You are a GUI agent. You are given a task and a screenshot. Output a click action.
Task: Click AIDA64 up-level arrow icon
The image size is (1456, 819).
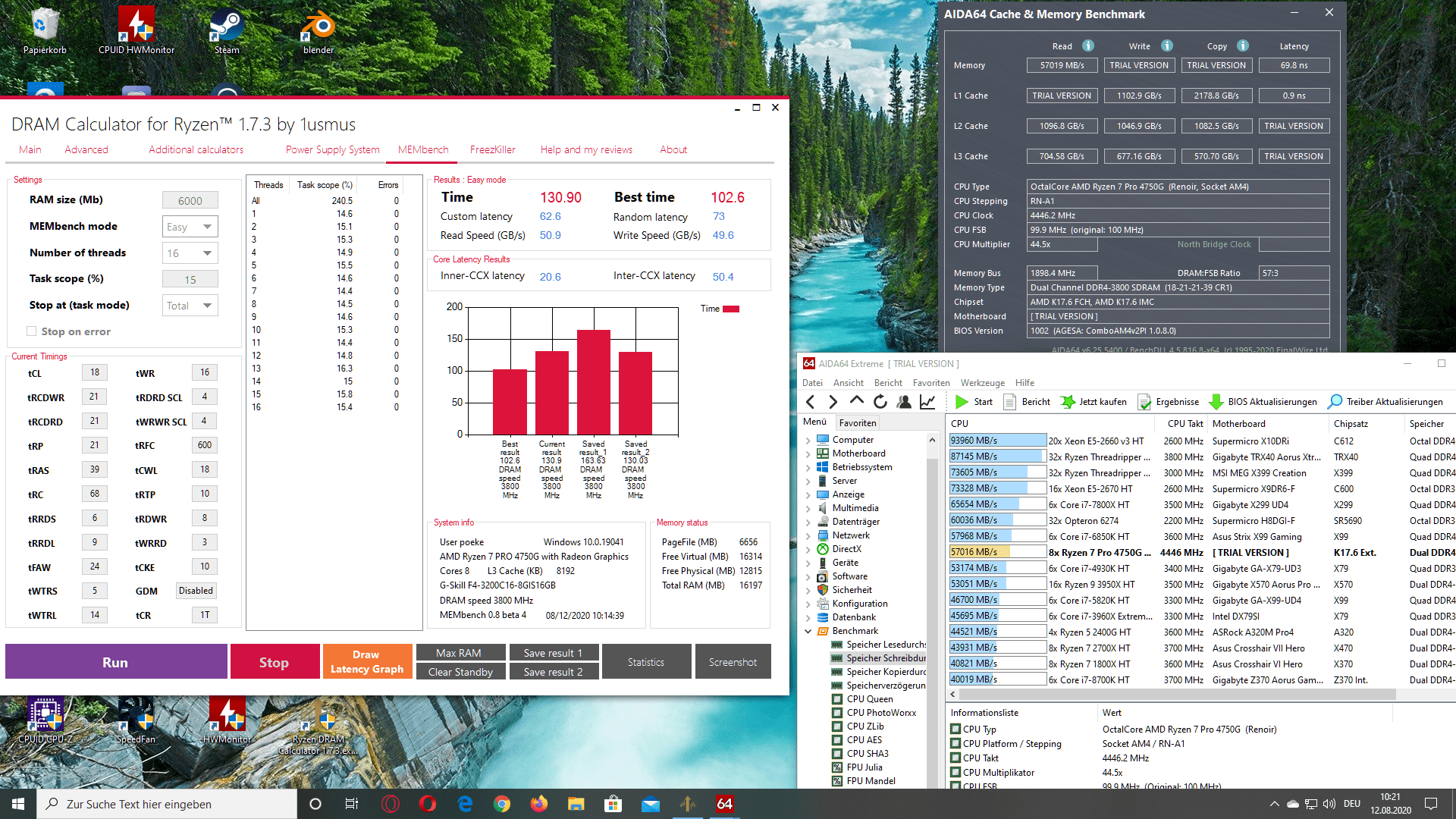(x=856, y=401)
